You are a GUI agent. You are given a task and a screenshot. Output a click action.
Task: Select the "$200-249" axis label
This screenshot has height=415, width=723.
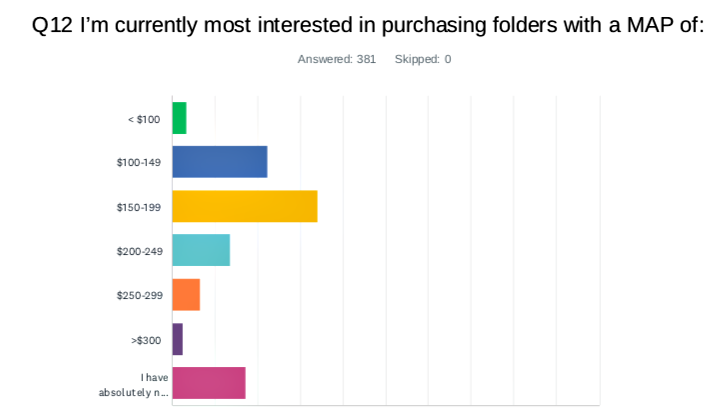[x=139, y=251]
